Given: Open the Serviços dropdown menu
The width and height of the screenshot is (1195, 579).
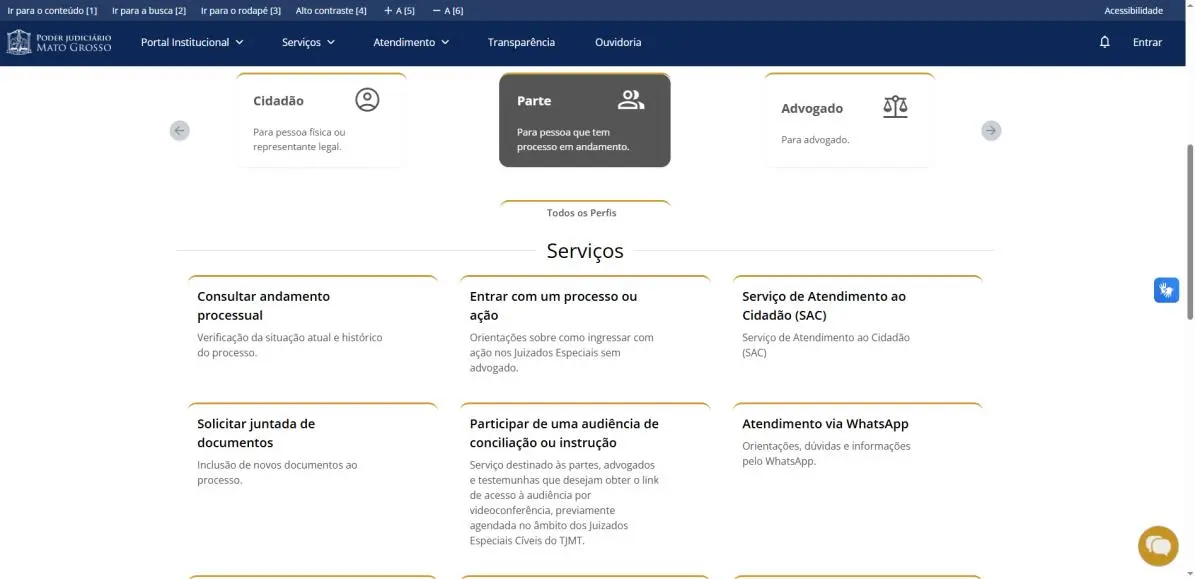Looking at the screenshot, I should [308, 42].
